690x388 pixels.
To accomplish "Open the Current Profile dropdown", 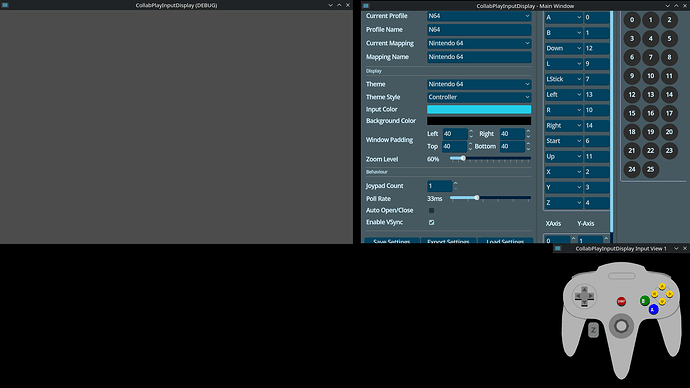I will 479,16.
